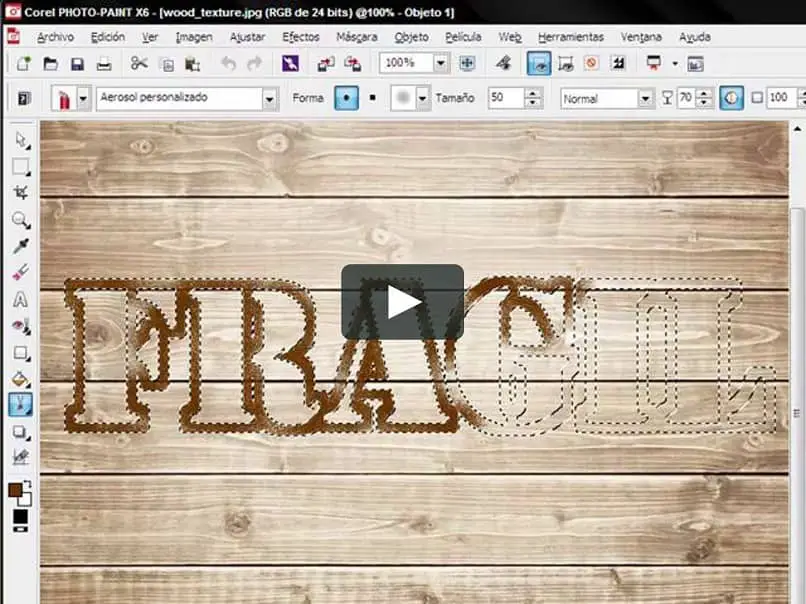Viewport: 806px width, 604px height.
Task: Select the Eraser tool
Action: 21,272
